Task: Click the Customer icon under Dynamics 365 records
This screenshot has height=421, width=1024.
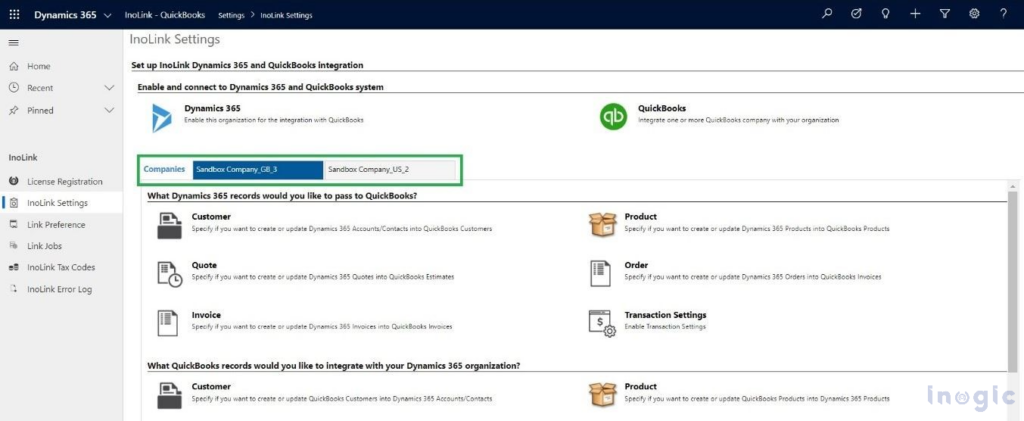Action: (169, 225)
